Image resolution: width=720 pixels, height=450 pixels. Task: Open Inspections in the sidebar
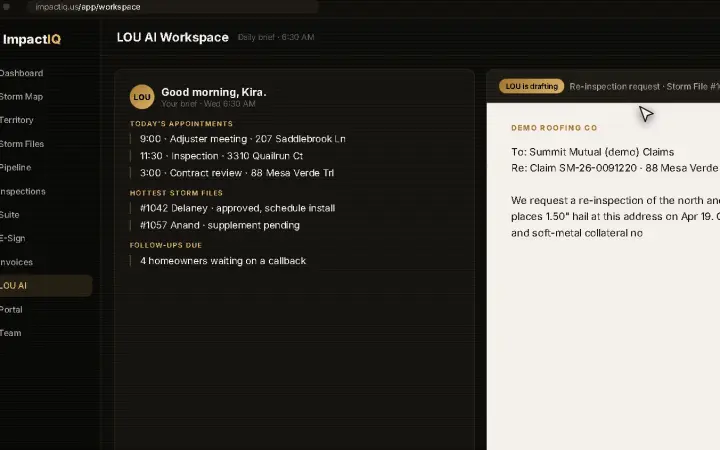click(22, 191)
